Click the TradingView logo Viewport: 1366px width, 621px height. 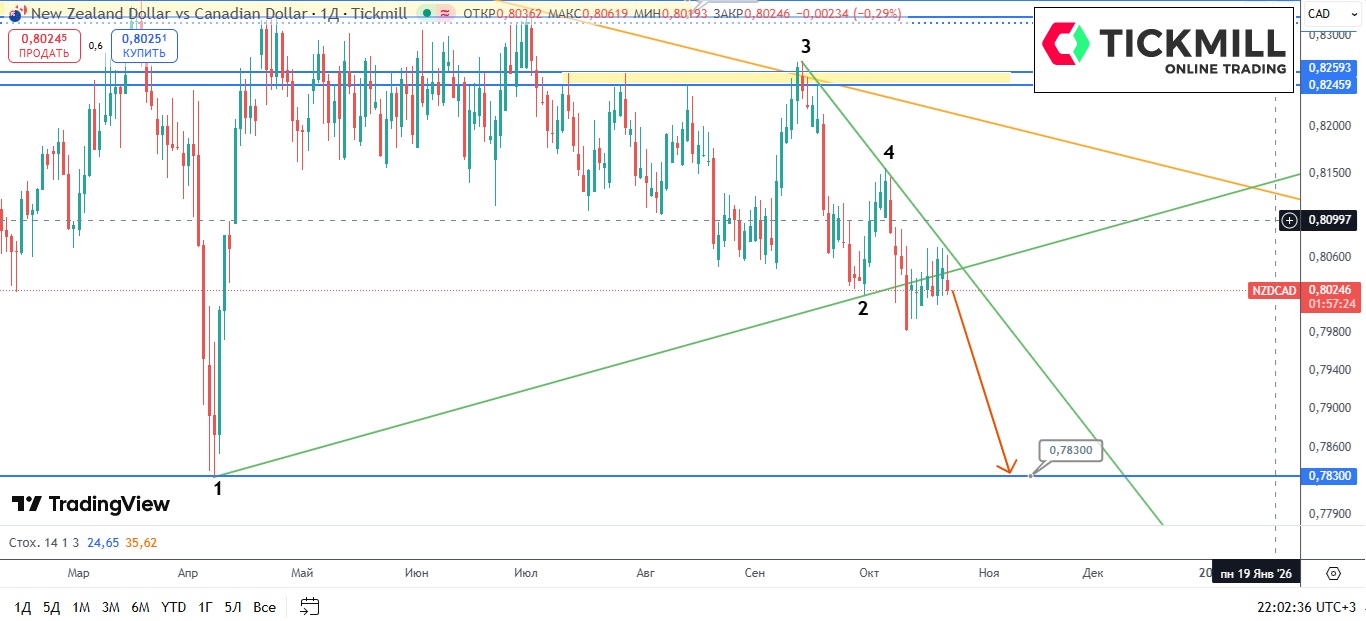[91, 504]
